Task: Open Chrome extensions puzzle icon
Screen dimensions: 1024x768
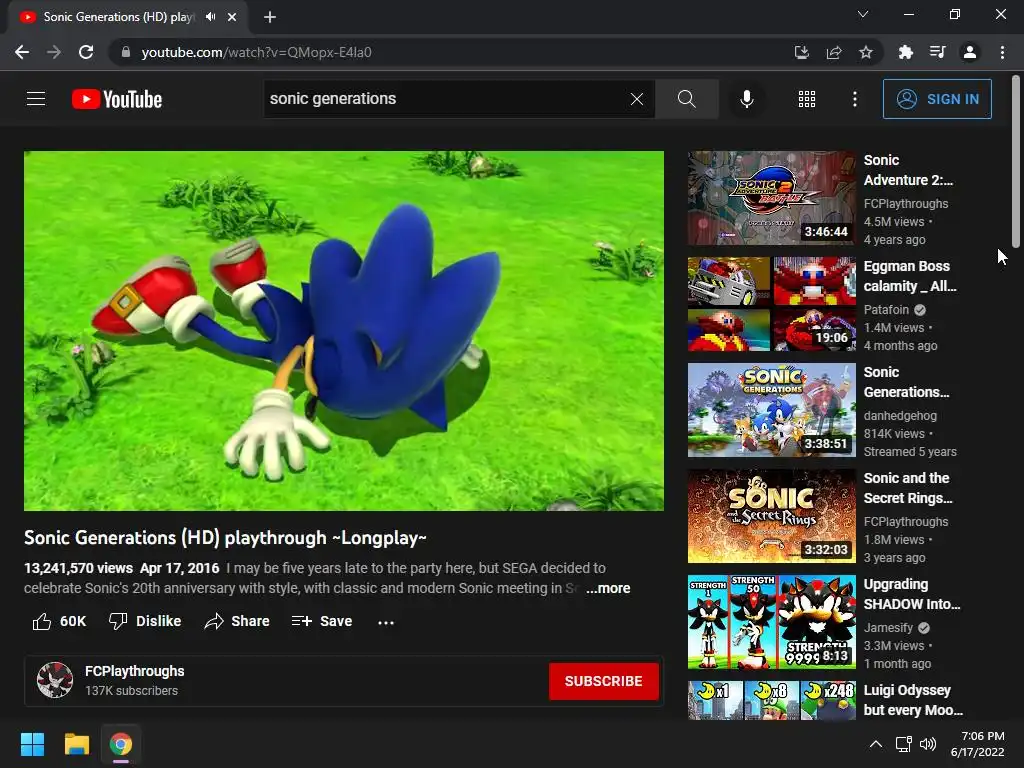Action: (x=906, y=52)
